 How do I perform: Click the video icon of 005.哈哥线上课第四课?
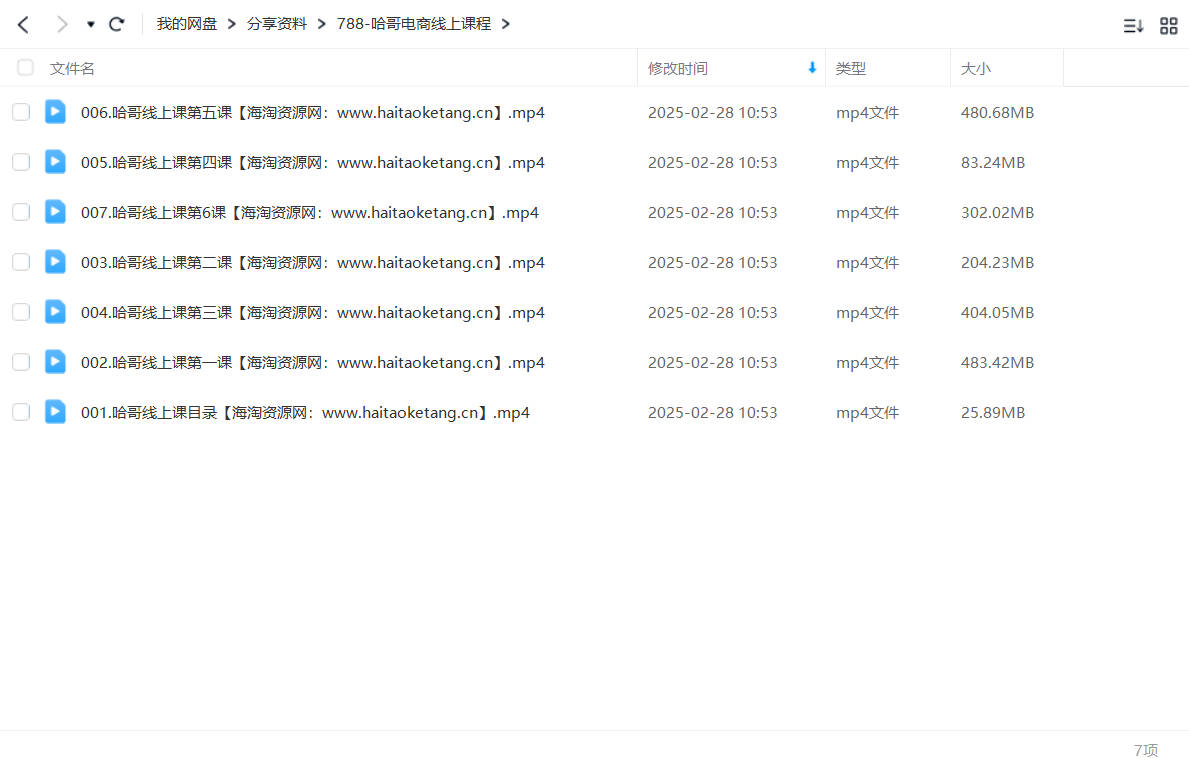(x=55, y=161)
